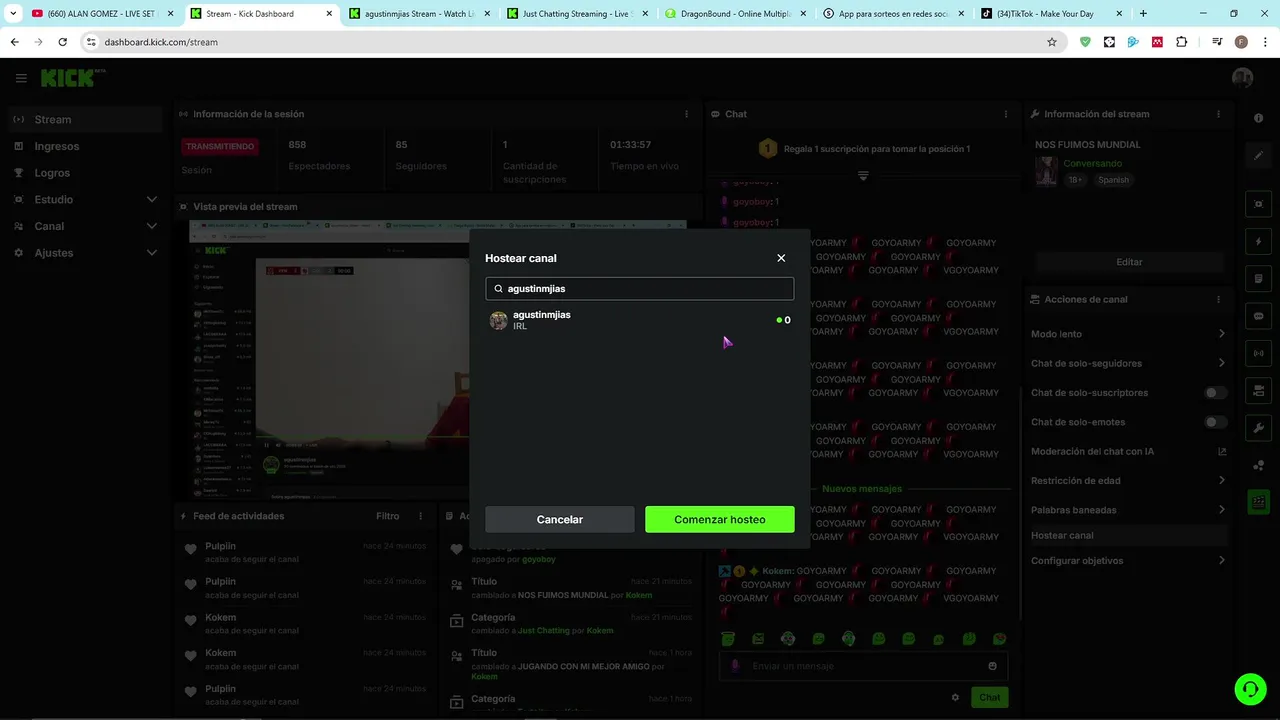Click the Editar stream info button
The width and height of the screenshot is (1280, 720).
(x=1129, y=262)
